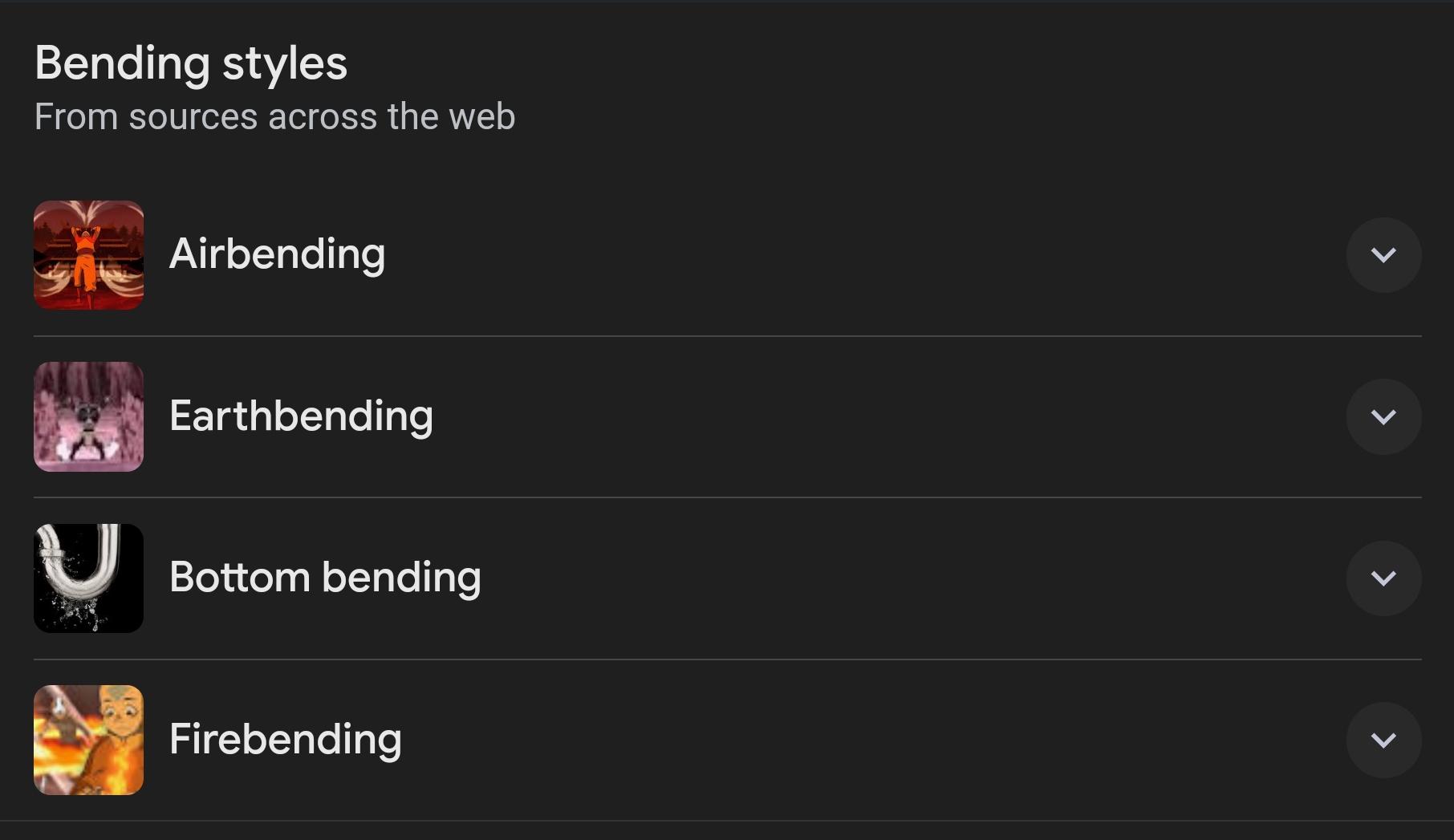The height and width of the screenshot is (840, 1454).
Task: Expand the Bottom bending details chevron
Action: tap(1383, 578)
